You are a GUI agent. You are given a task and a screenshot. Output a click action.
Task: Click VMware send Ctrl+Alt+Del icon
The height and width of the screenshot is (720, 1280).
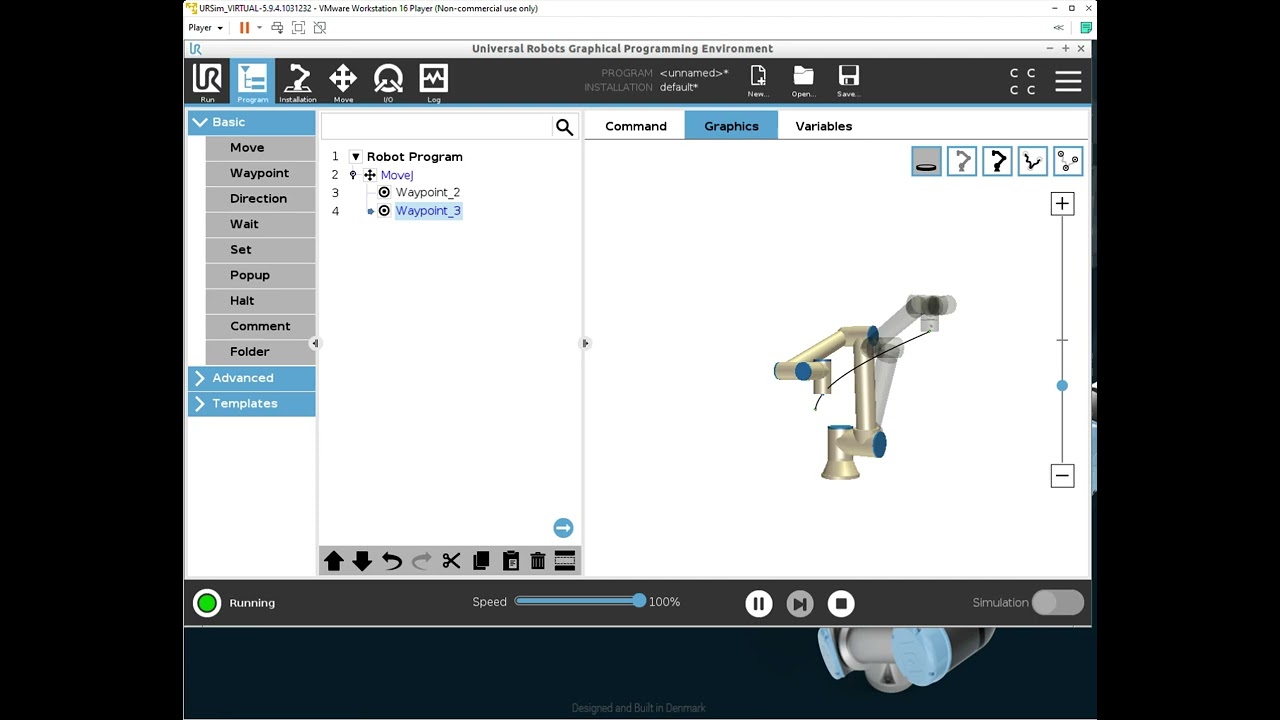277,28
